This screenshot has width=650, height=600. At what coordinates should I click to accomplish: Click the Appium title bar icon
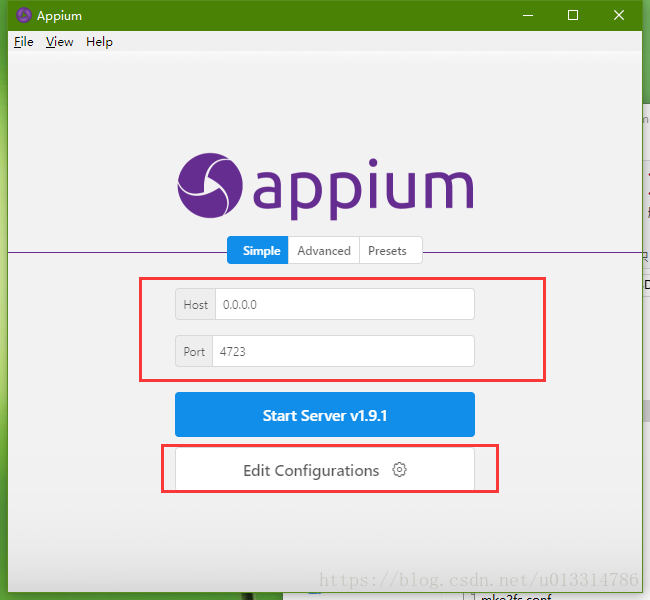[24, 15]
